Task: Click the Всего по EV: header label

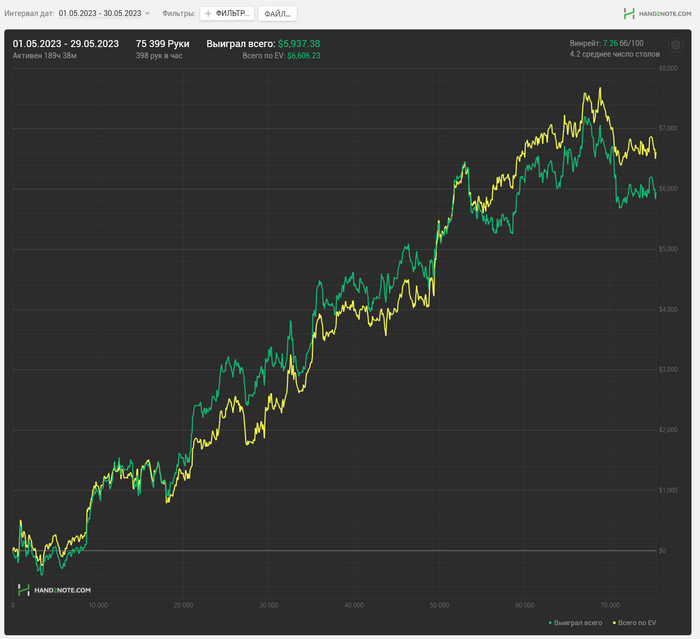Action: 264,56
